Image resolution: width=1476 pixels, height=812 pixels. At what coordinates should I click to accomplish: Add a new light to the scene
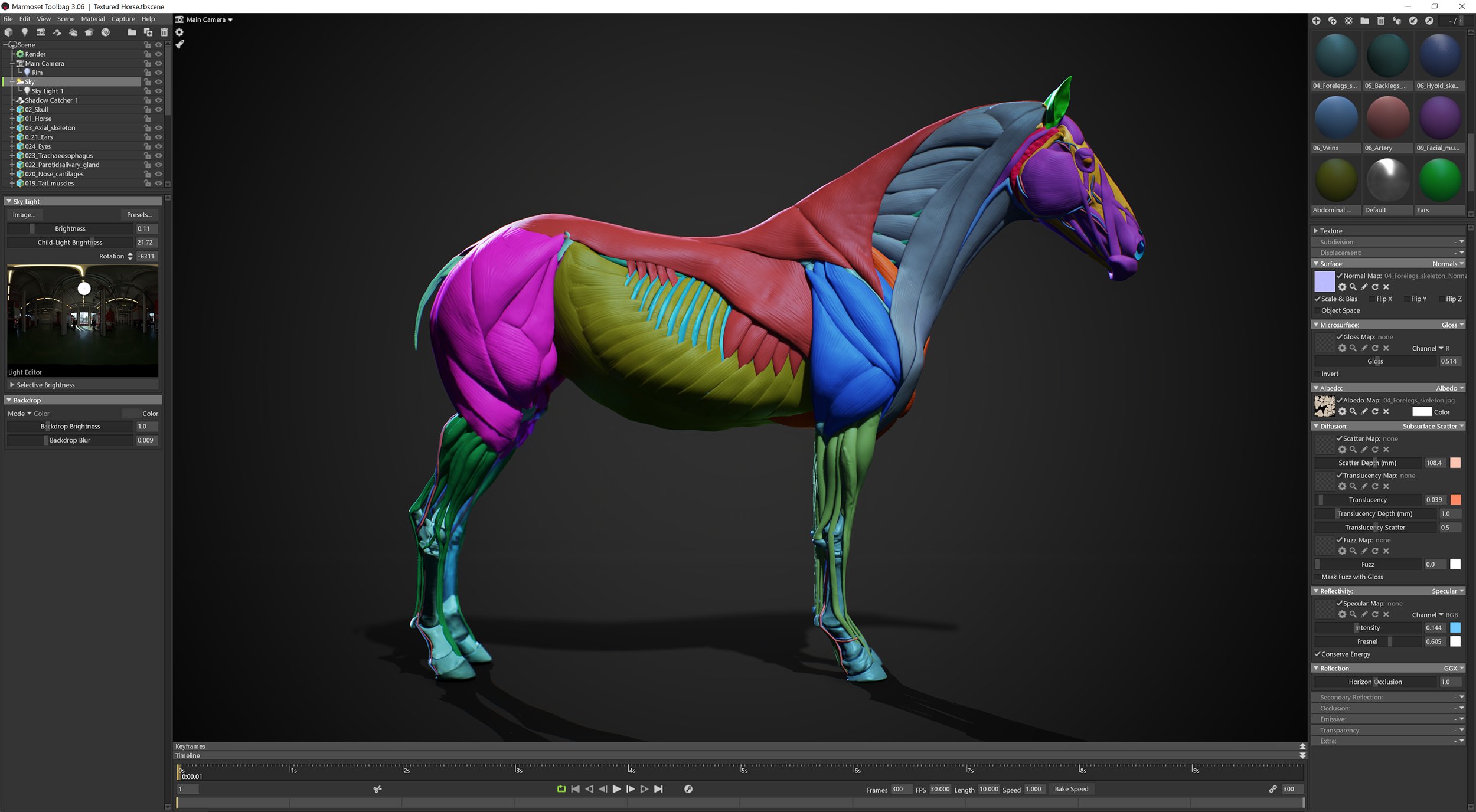click(x=24, y=32)
